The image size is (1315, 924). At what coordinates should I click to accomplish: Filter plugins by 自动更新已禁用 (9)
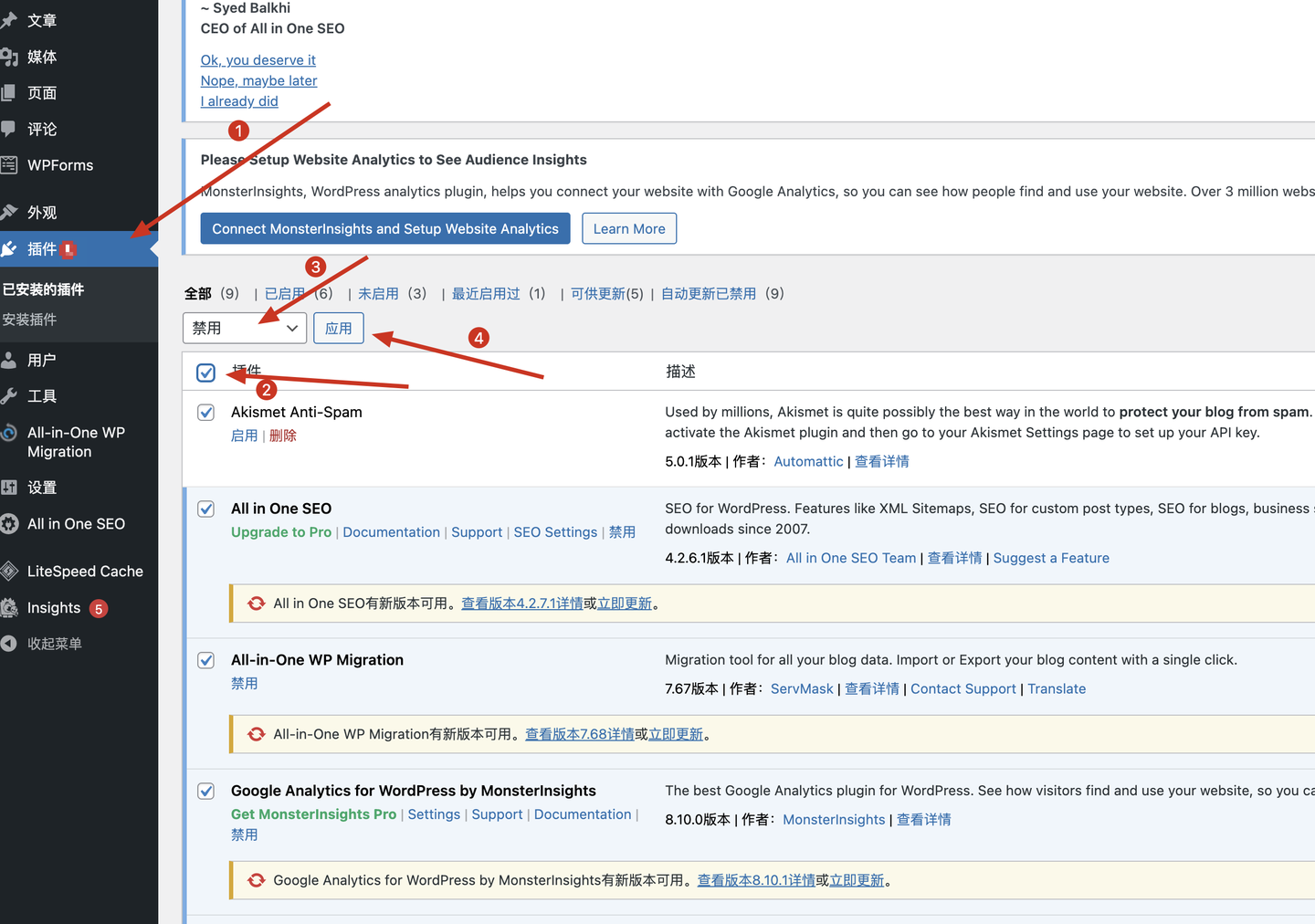pyautogui.click(x=723, y=294)
